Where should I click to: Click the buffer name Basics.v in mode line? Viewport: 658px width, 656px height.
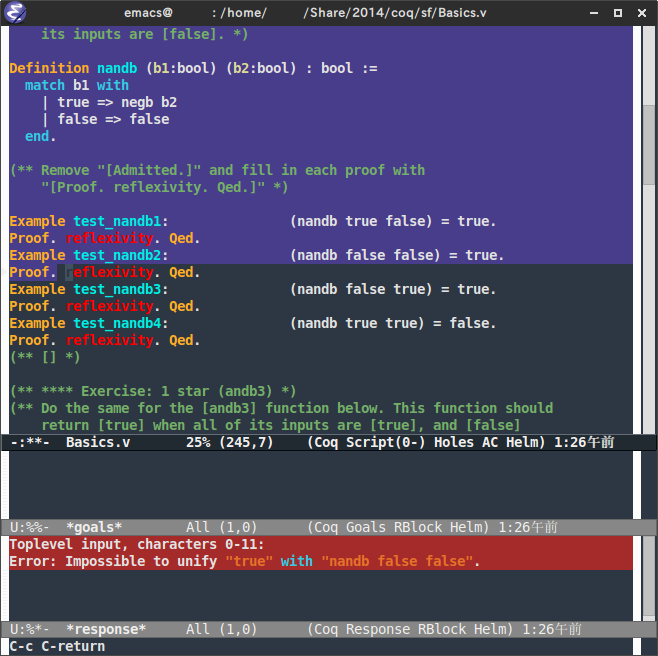[98, 442]
